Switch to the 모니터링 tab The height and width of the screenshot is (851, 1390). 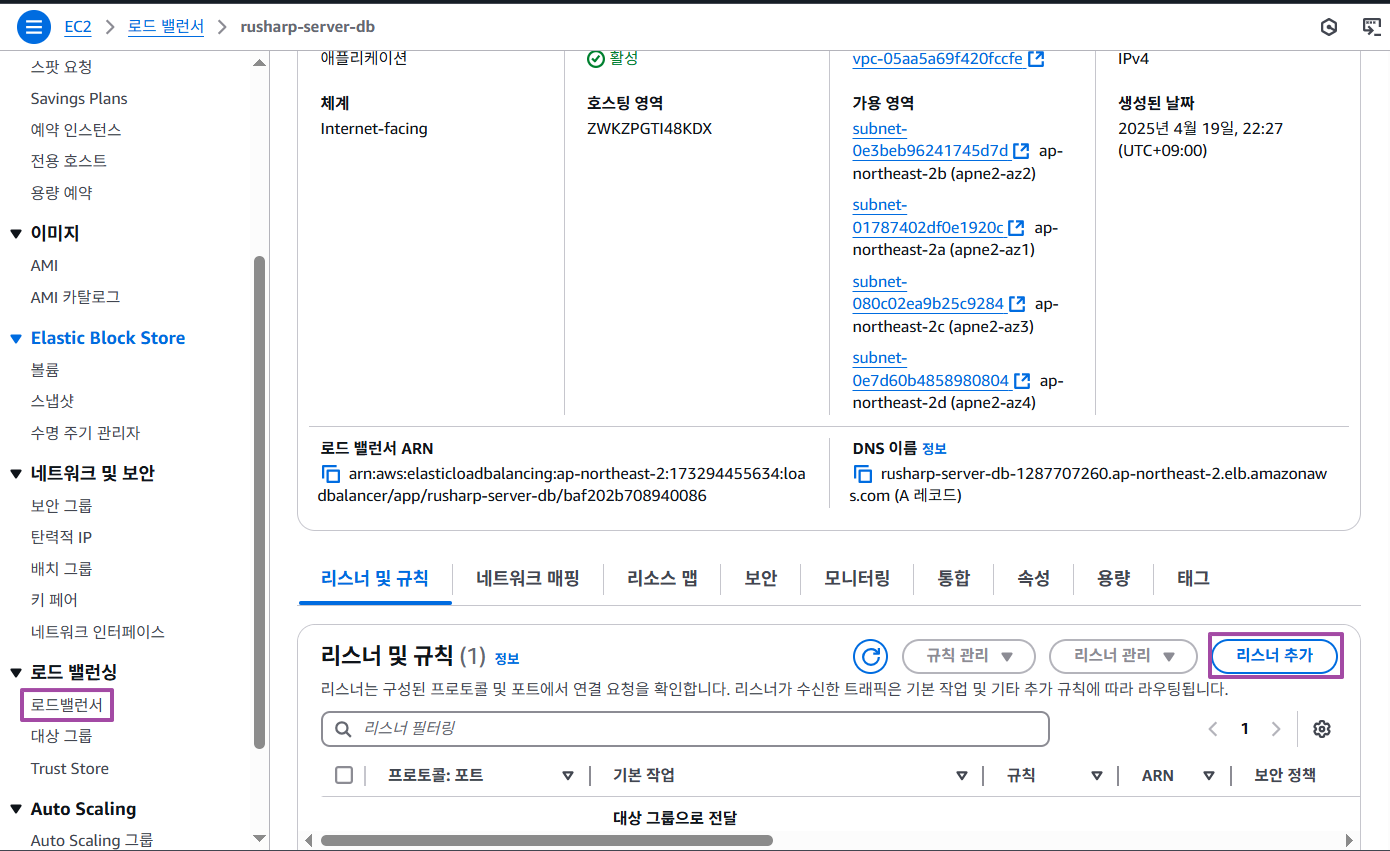tap(857, 578)
